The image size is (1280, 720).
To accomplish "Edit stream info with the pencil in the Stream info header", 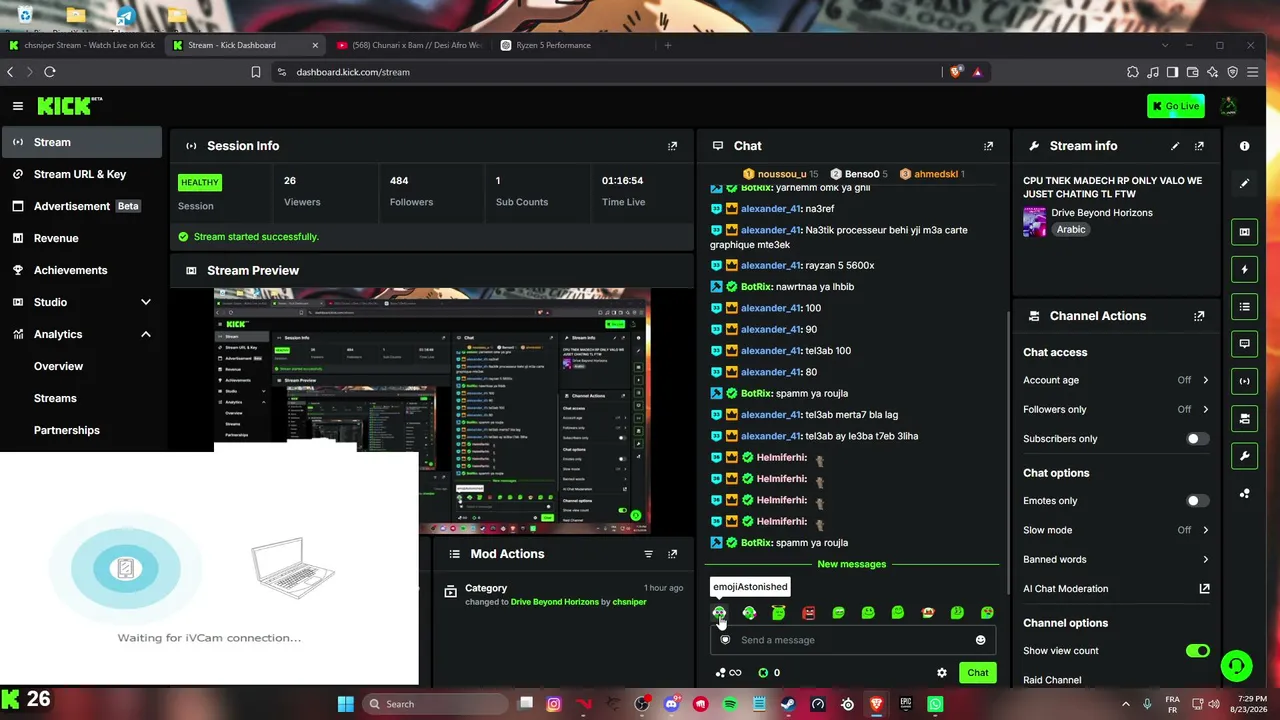I will coord(1175,146).
